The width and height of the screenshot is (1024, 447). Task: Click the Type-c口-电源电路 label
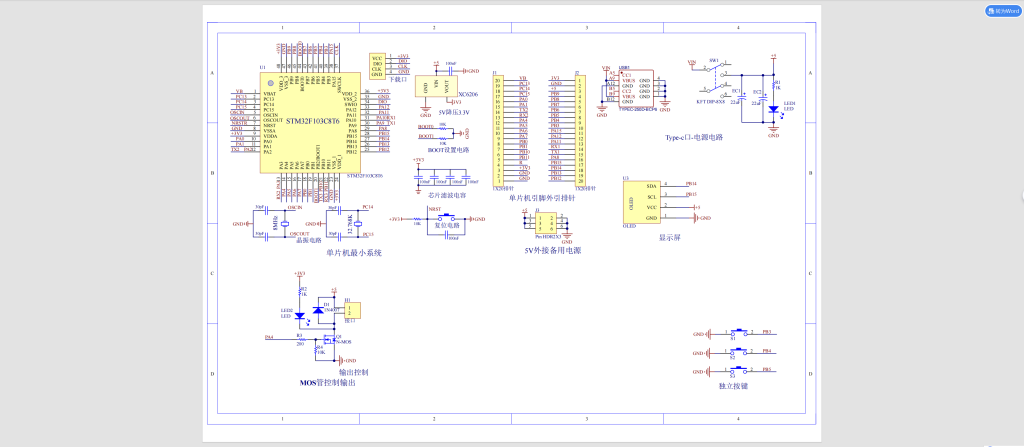[693, 137]
